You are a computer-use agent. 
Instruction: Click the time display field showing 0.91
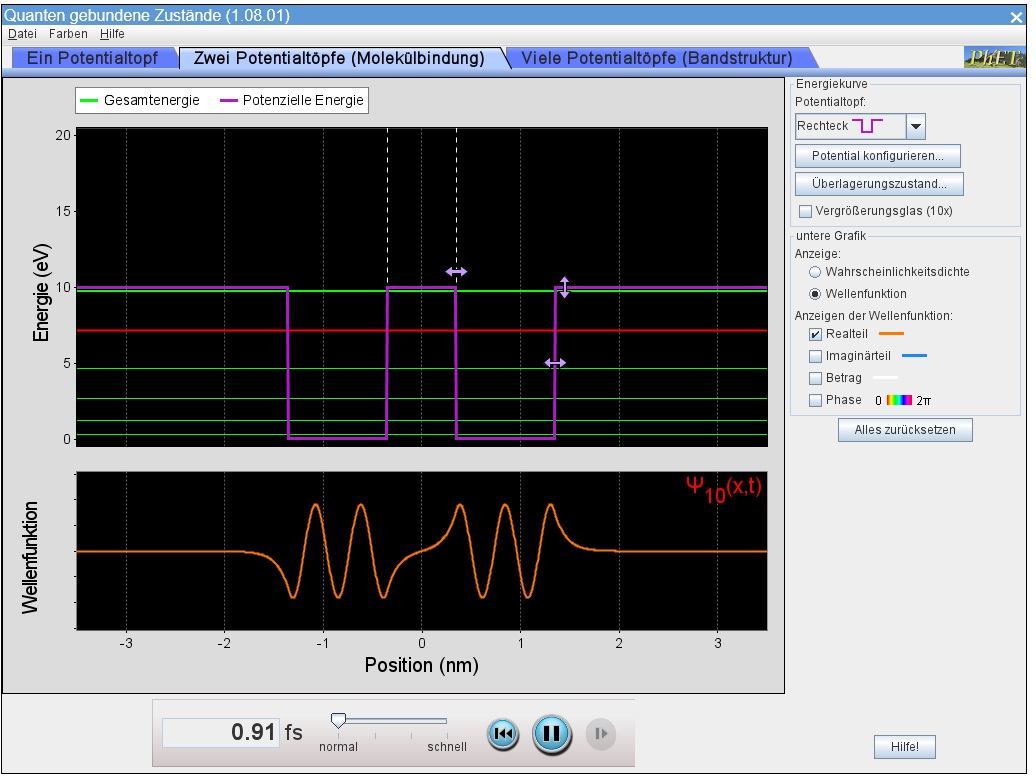click(221, 732)
